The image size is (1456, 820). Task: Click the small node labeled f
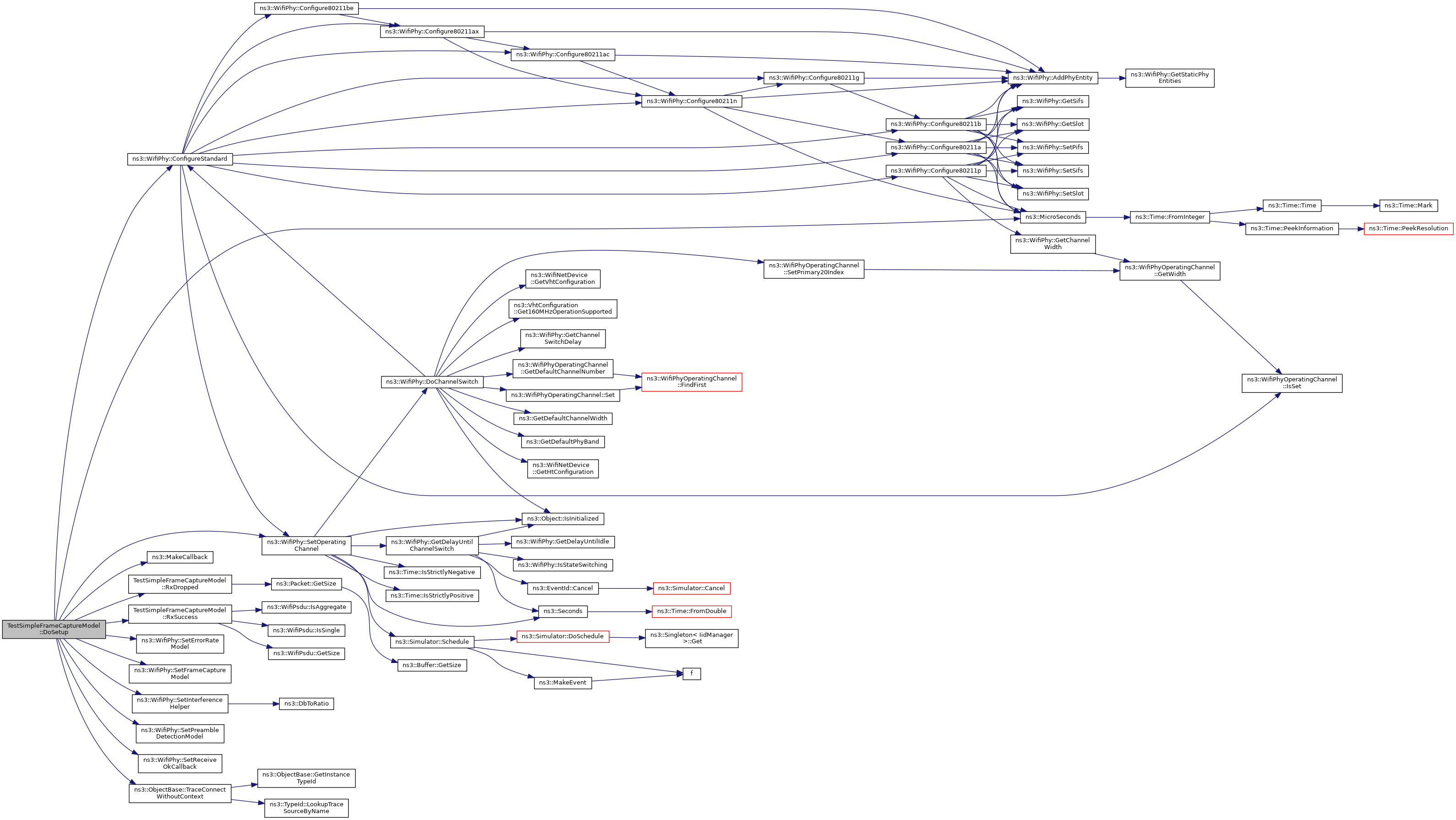tap(691, 673)
